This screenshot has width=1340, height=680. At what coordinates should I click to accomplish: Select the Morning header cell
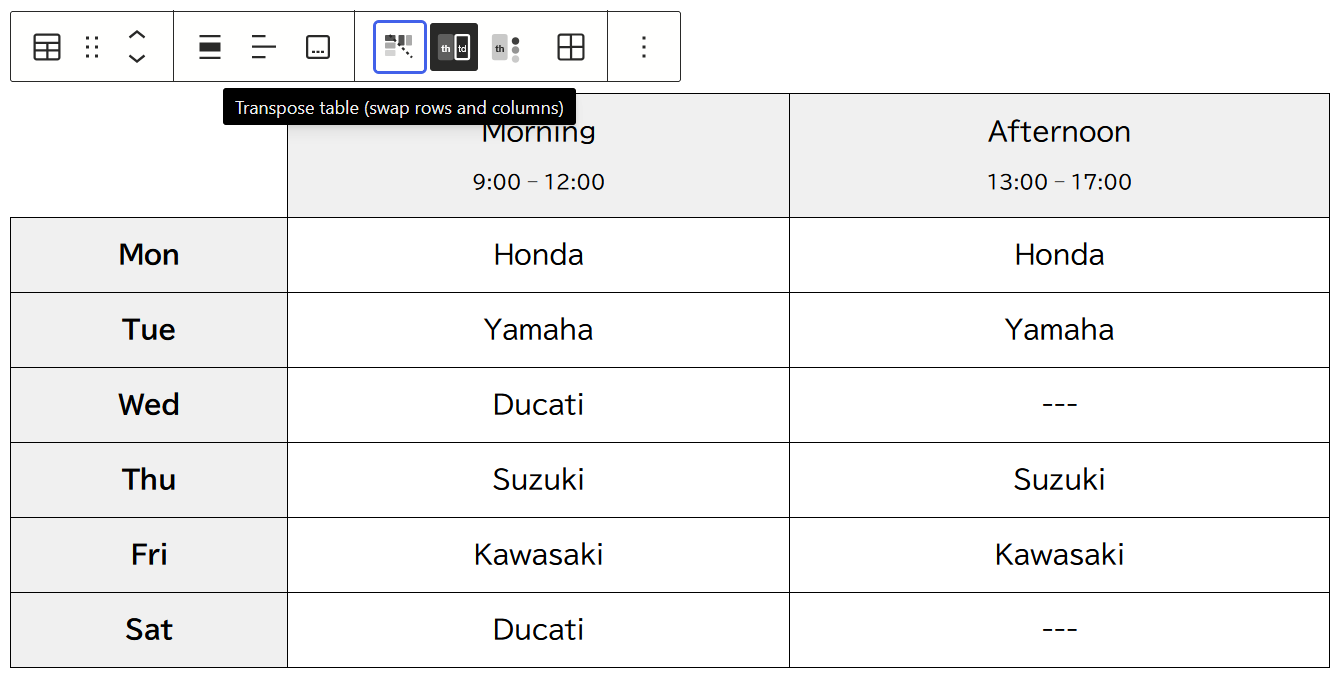538,155
